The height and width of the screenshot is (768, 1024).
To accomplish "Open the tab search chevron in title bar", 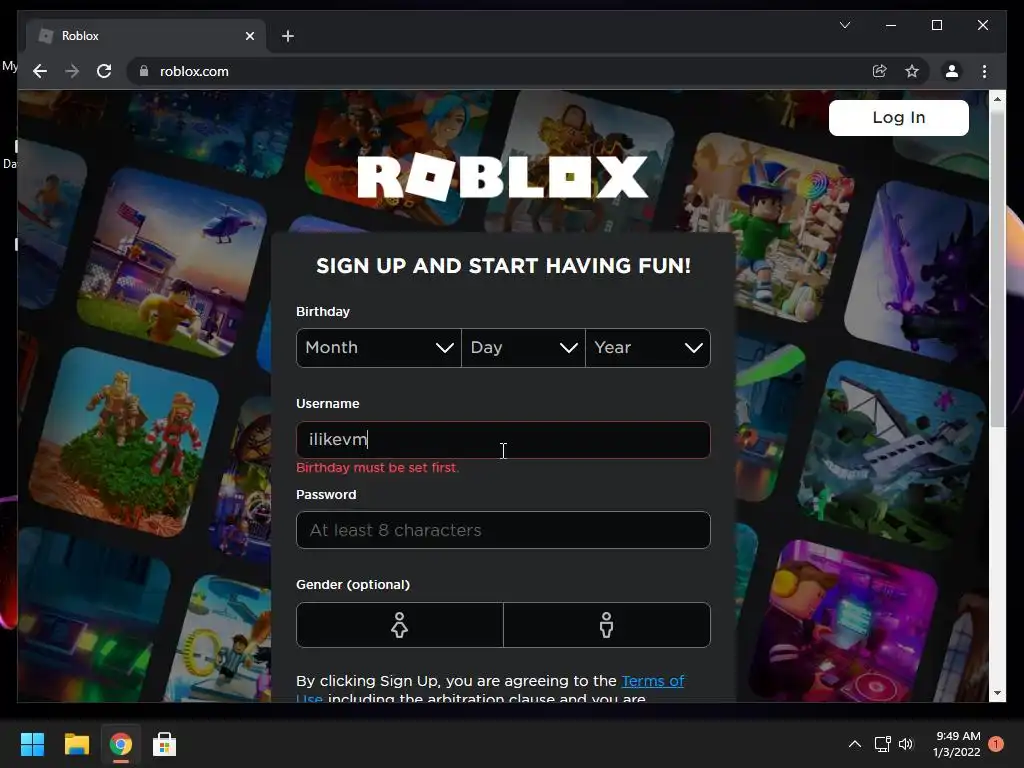I will tap(845, 25).
